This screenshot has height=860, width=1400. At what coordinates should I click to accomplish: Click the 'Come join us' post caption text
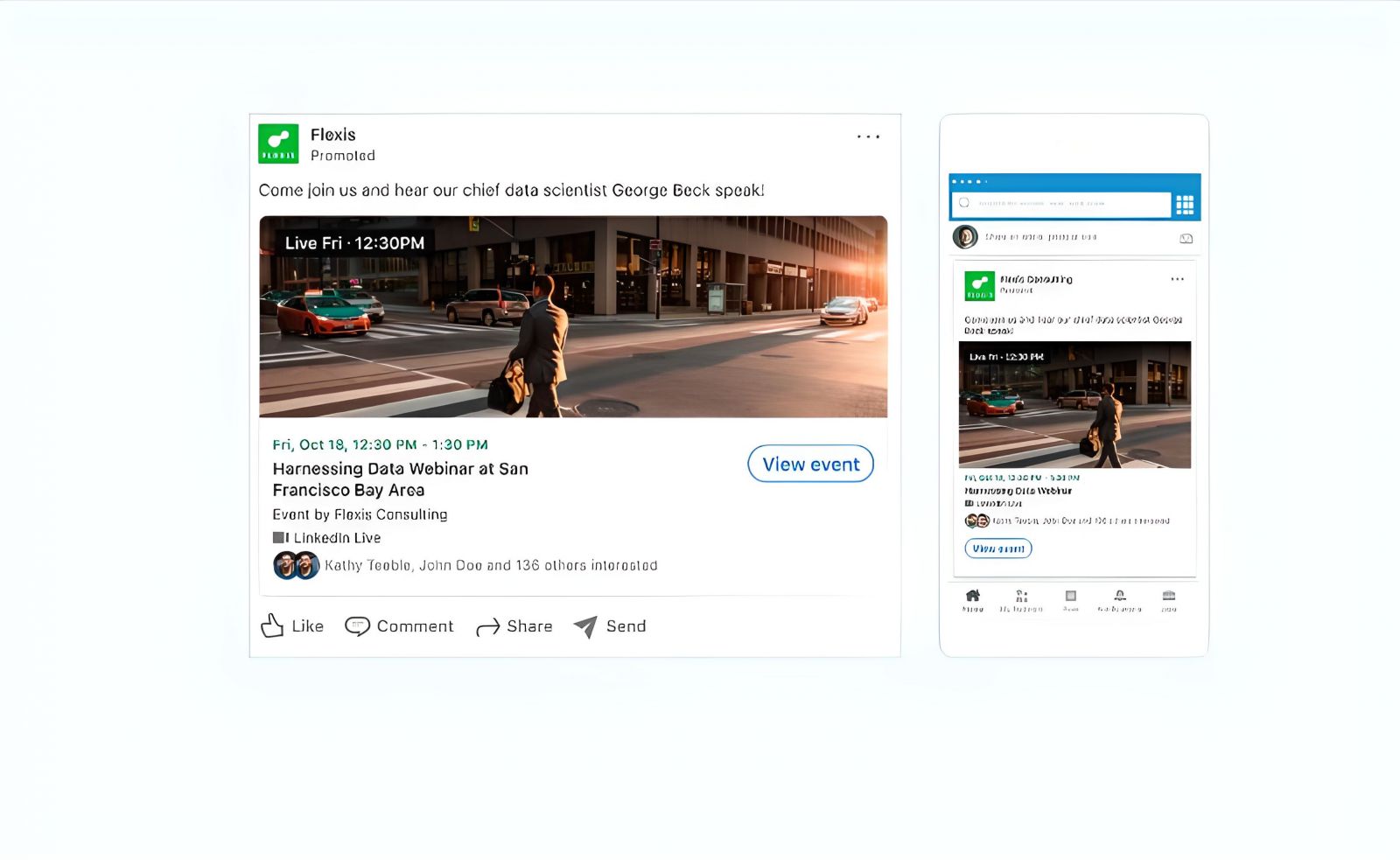click(511, 190)
